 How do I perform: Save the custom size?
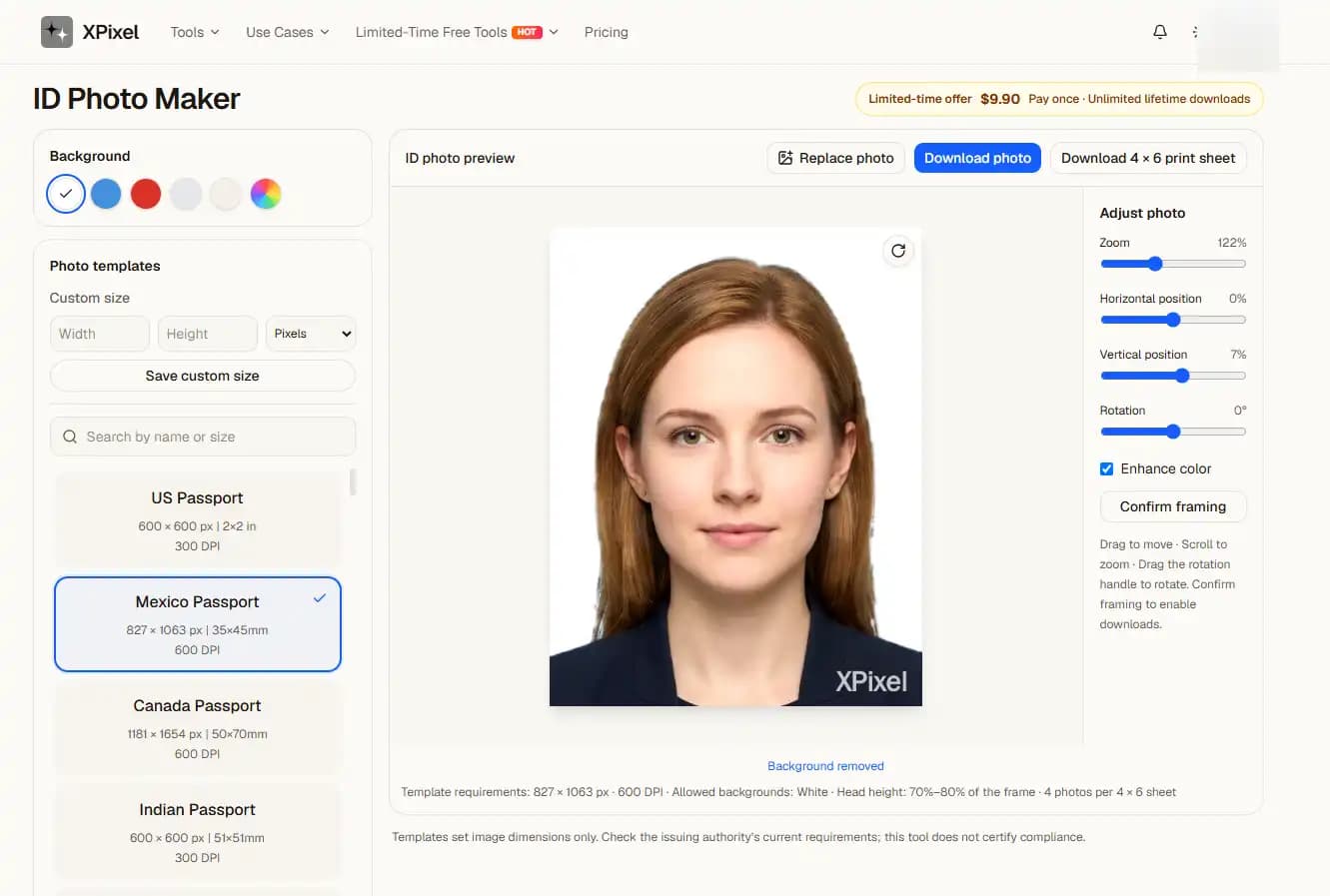point(203,376)
